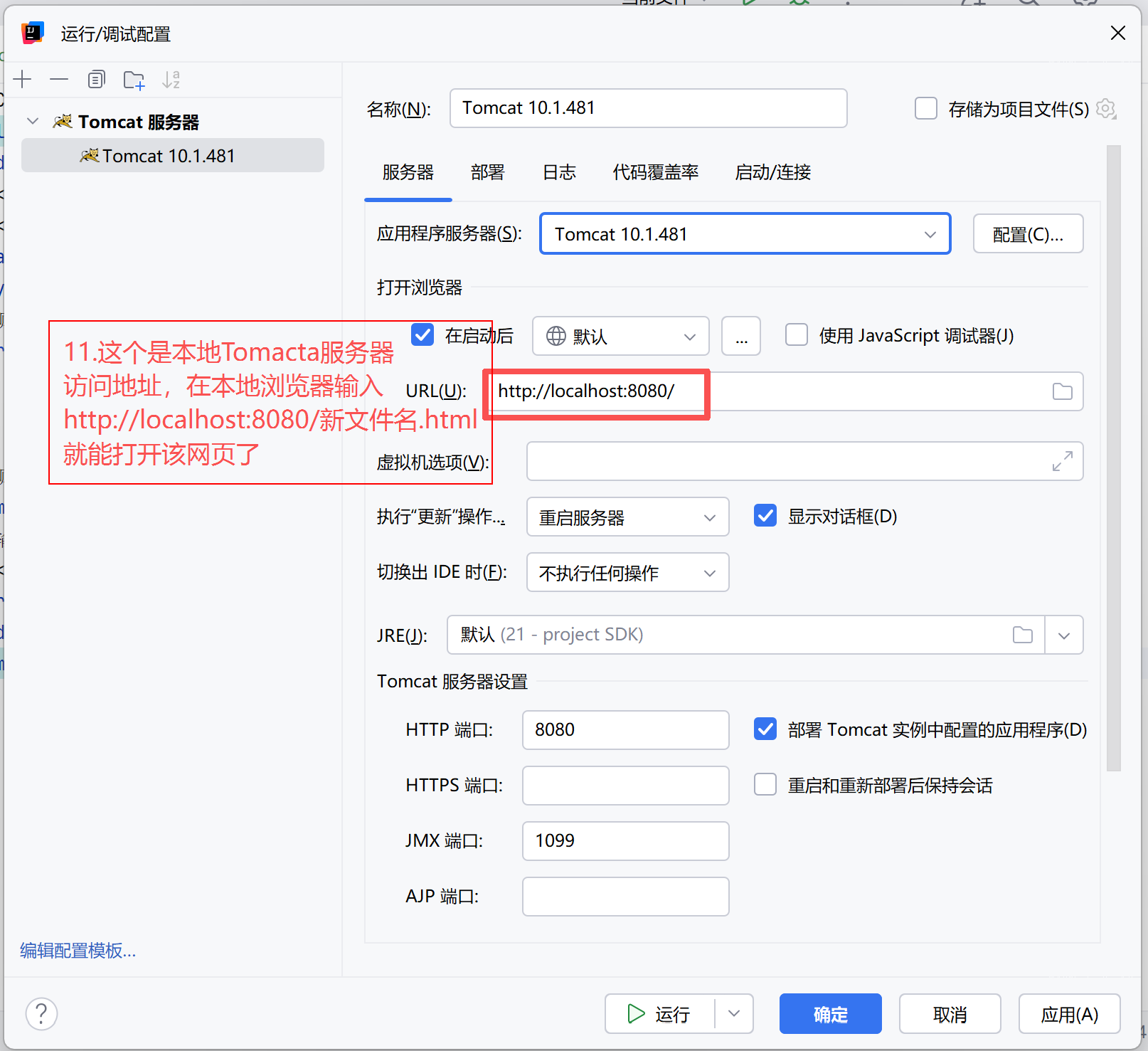Toggle the show dialog checkbox
The image size is (1148, 1051).
pos(765,515)
